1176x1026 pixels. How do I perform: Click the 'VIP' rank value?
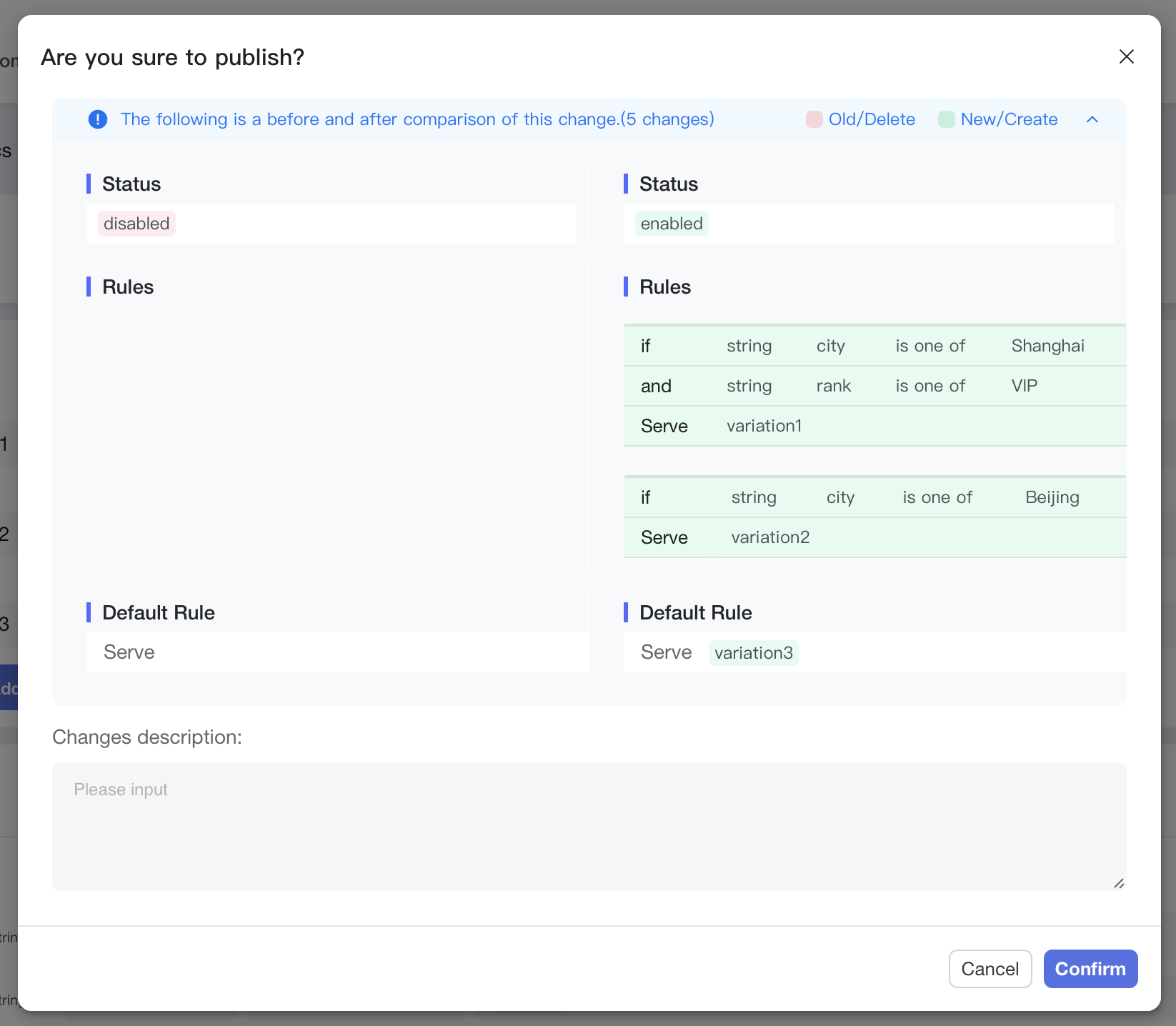[x=1024, y=386]
